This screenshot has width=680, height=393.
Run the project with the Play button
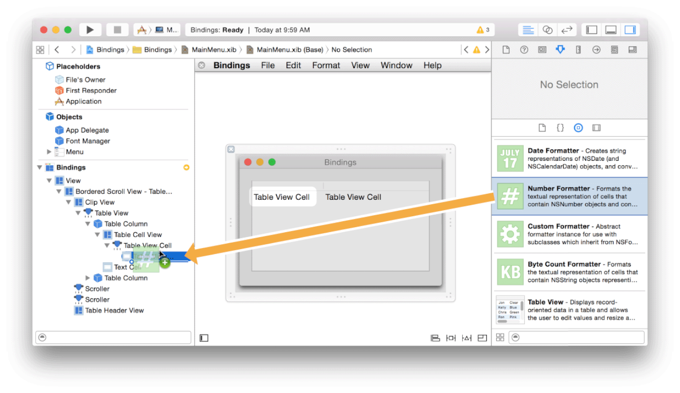(90, 29)
